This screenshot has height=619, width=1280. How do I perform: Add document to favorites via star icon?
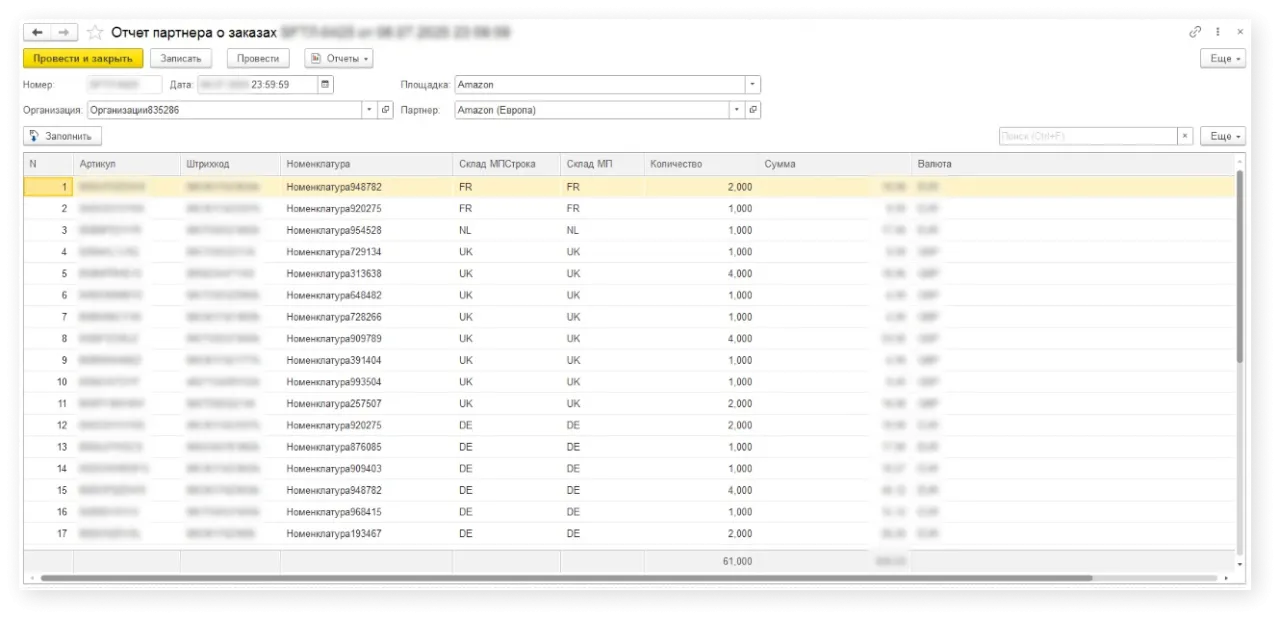click(x=94, y=31)
